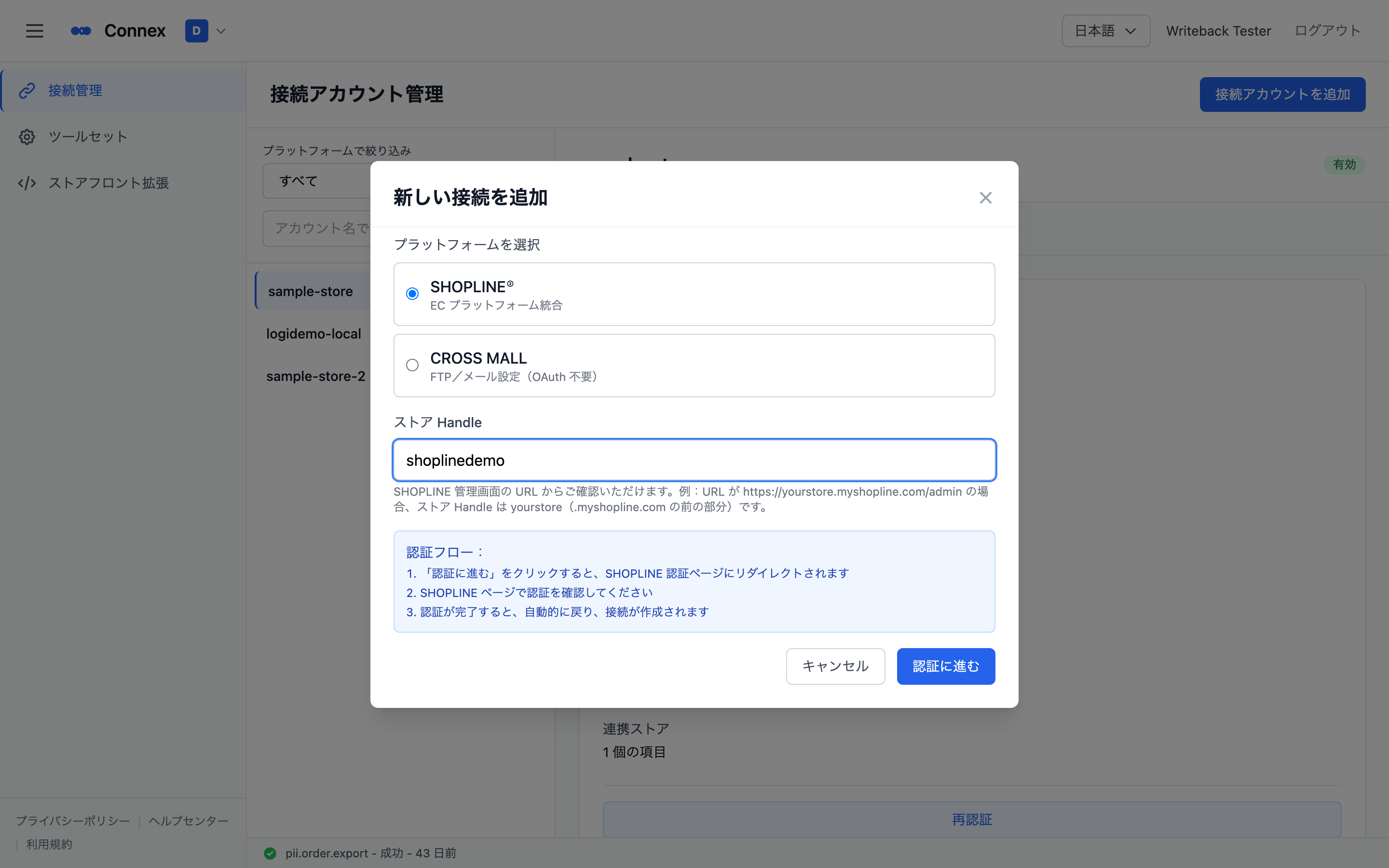Screen dimensions: 1389x868
Task: Select the SHOPLINE radio button
Action: coord(412,294)
